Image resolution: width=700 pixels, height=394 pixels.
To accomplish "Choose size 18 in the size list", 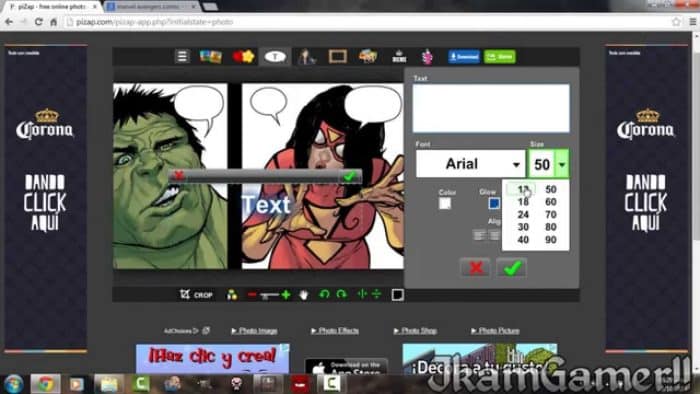I will pyautogui.click(x=523, y=202).
